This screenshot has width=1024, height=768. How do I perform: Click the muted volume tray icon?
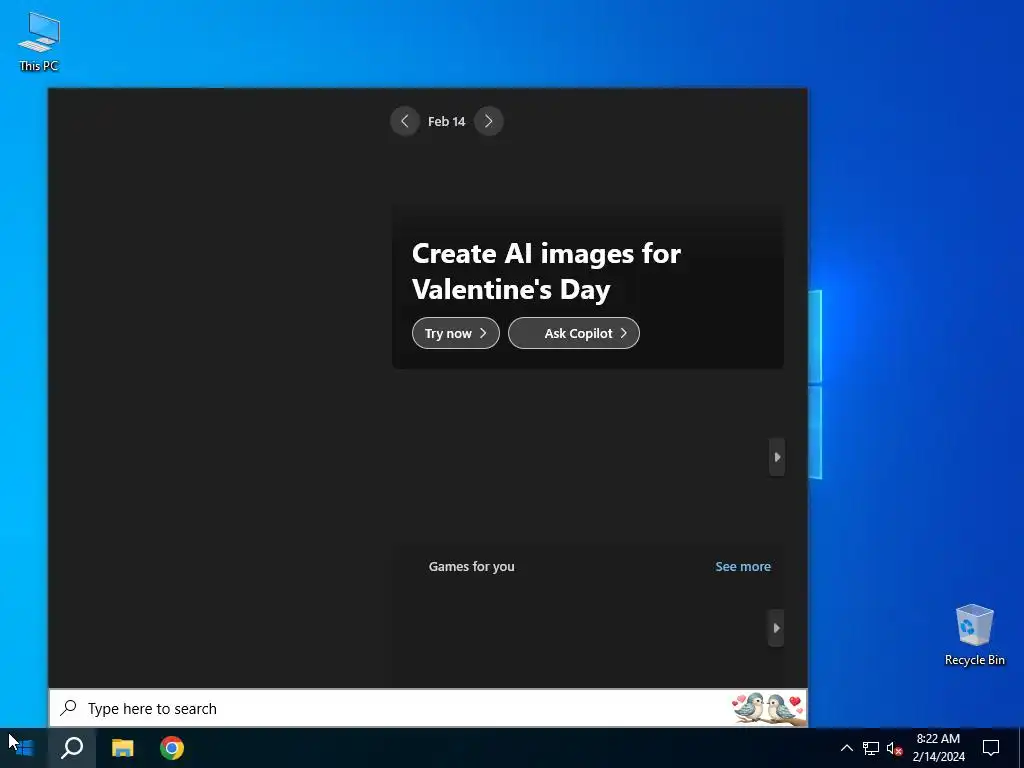pyautogui.click(x=895, y=748)
